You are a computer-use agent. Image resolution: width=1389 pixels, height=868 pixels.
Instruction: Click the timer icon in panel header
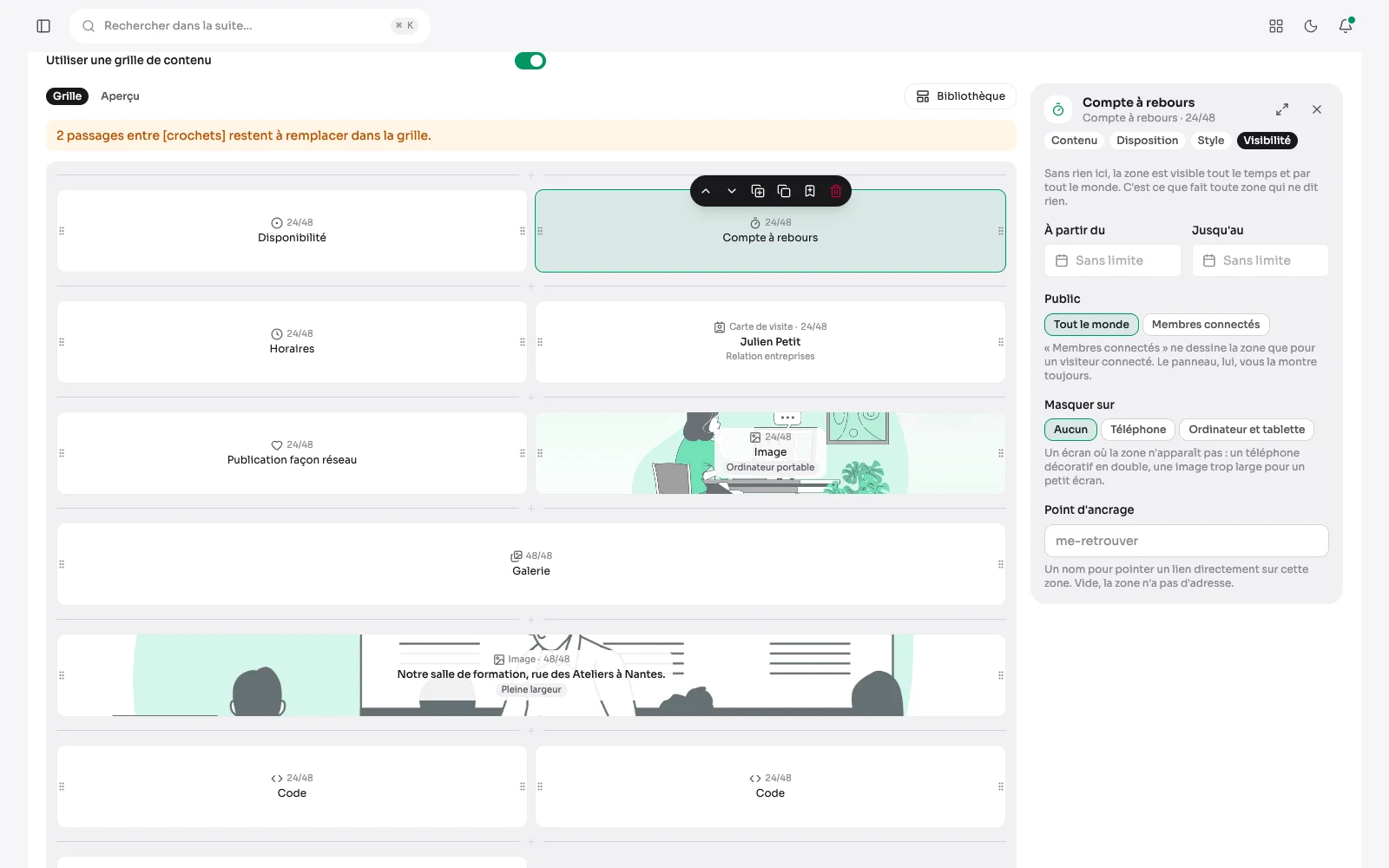click(1058, 109)
